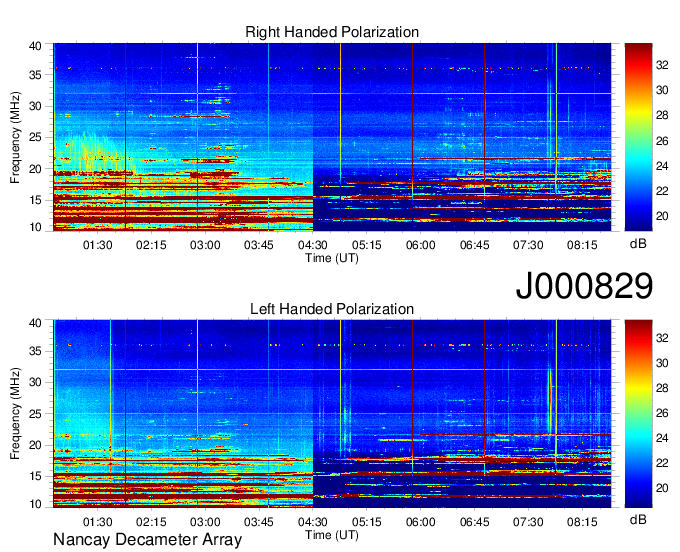This screenshot has height=552, width=680.
Task: Click the 25 MHz tick on Right Handed frequency axis
Action: coord(35,137)
